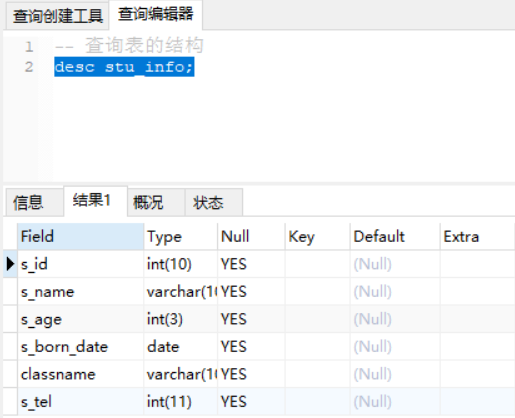Open the 结果1 tab
Viewport: 515px width, 418px height.
95,201
